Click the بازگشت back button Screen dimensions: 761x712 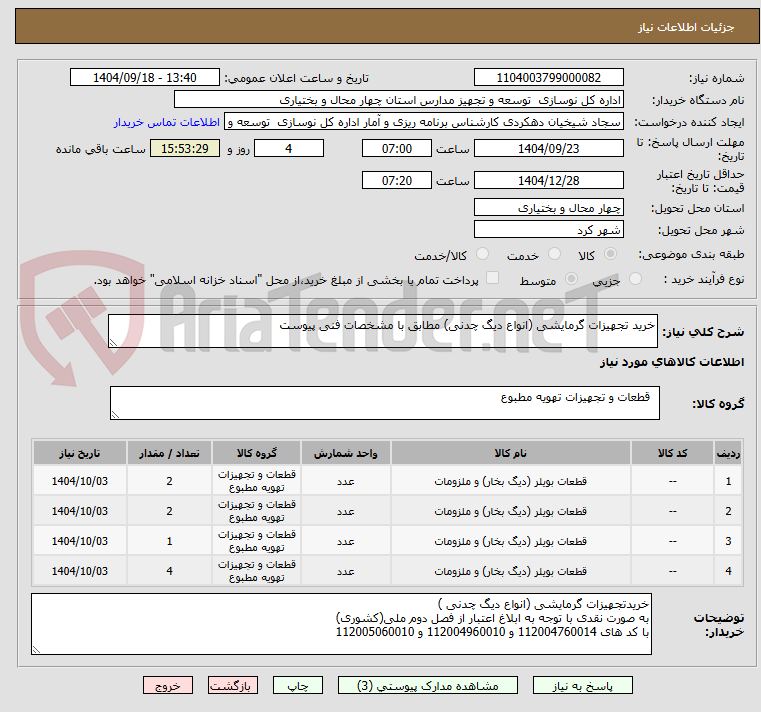[232, 685]
